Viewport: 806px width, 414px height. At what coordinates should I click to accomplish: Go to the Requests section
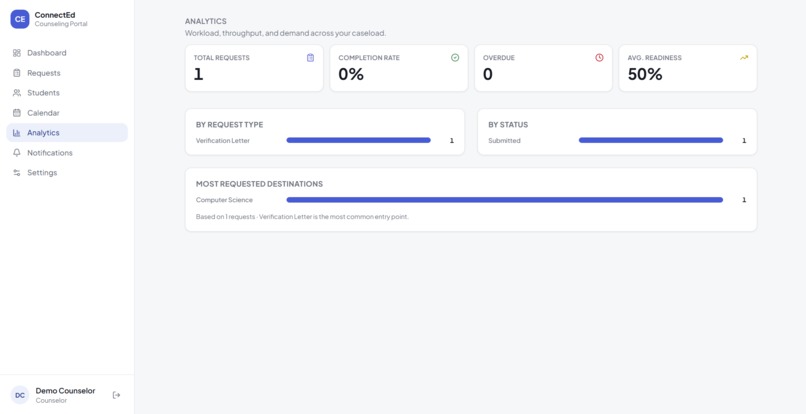click(67, 73)
